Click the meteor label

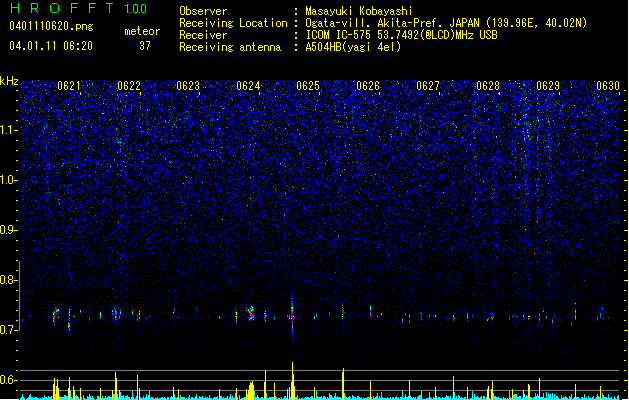point(142,31)
